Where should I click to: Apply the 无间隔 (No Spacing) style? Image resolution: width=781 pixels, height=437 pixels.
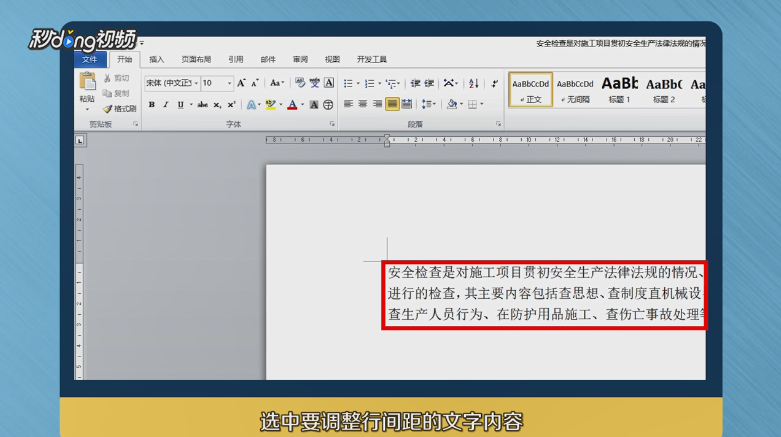click(x=575, y=90)
